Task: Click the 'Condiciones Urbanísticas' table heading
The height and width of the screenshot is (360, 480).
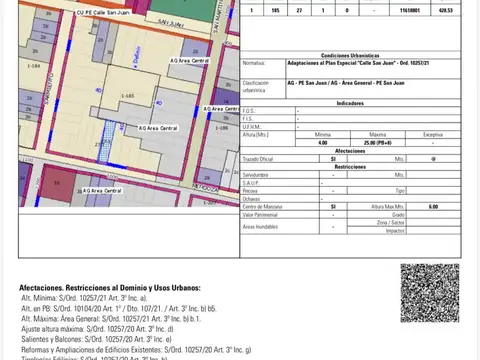Action: (350, 55)
